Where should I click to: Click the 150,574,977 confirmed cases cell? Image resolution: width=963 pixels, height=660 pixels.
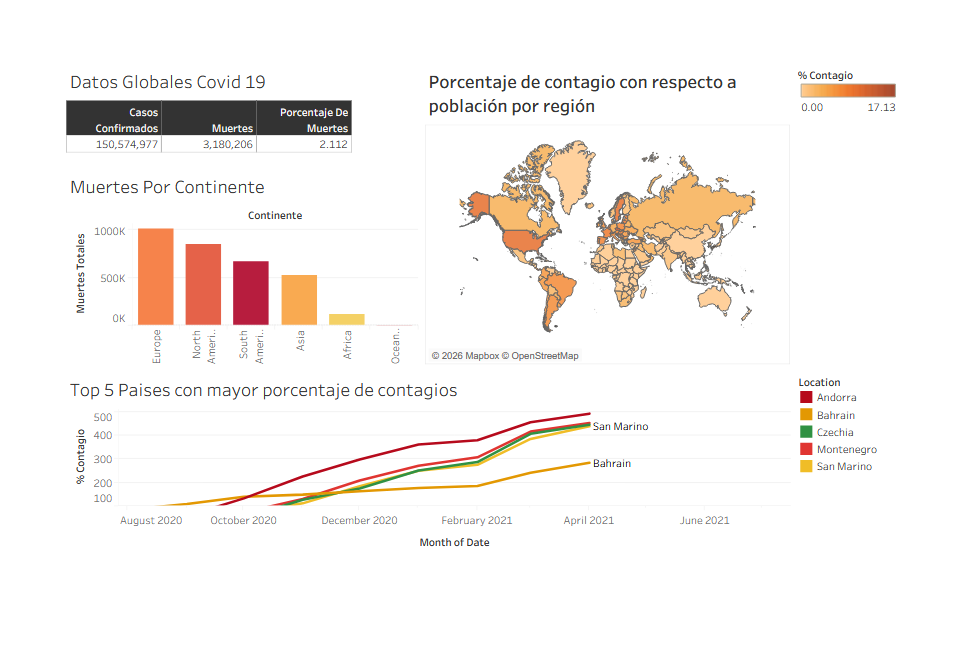tap(114, 144)
